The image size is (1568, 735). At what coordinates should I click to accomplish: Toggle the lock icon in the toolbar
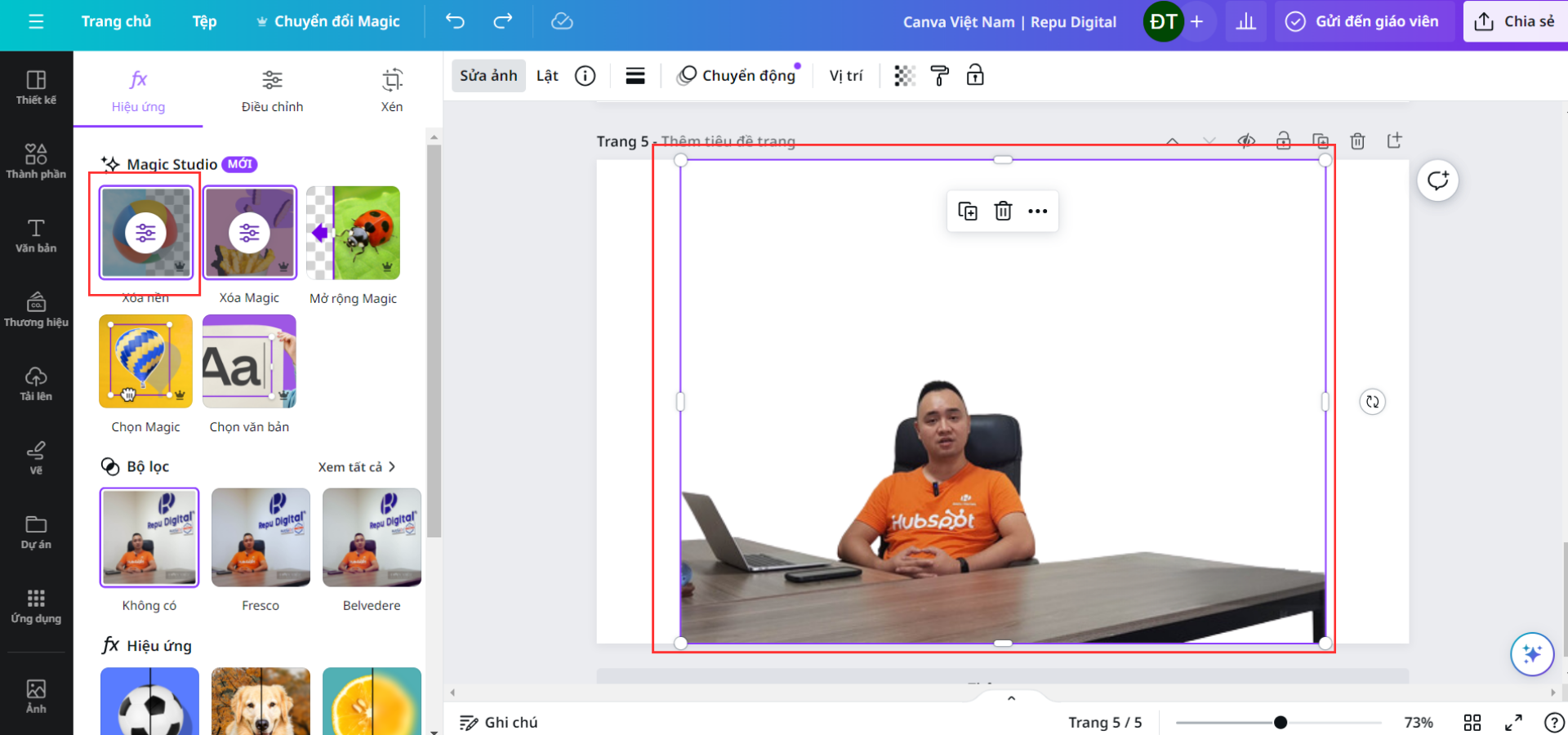tap(975, 76)
